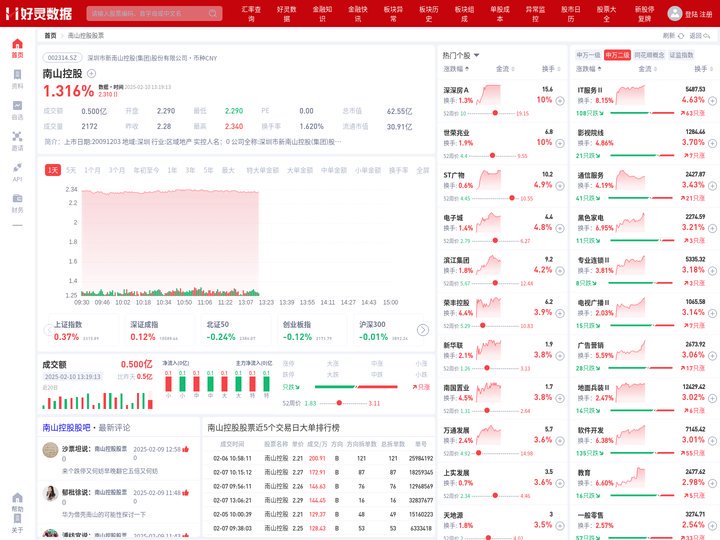Add 影视院线 with its plus icon
720x540 pixels.
[712, 143]
